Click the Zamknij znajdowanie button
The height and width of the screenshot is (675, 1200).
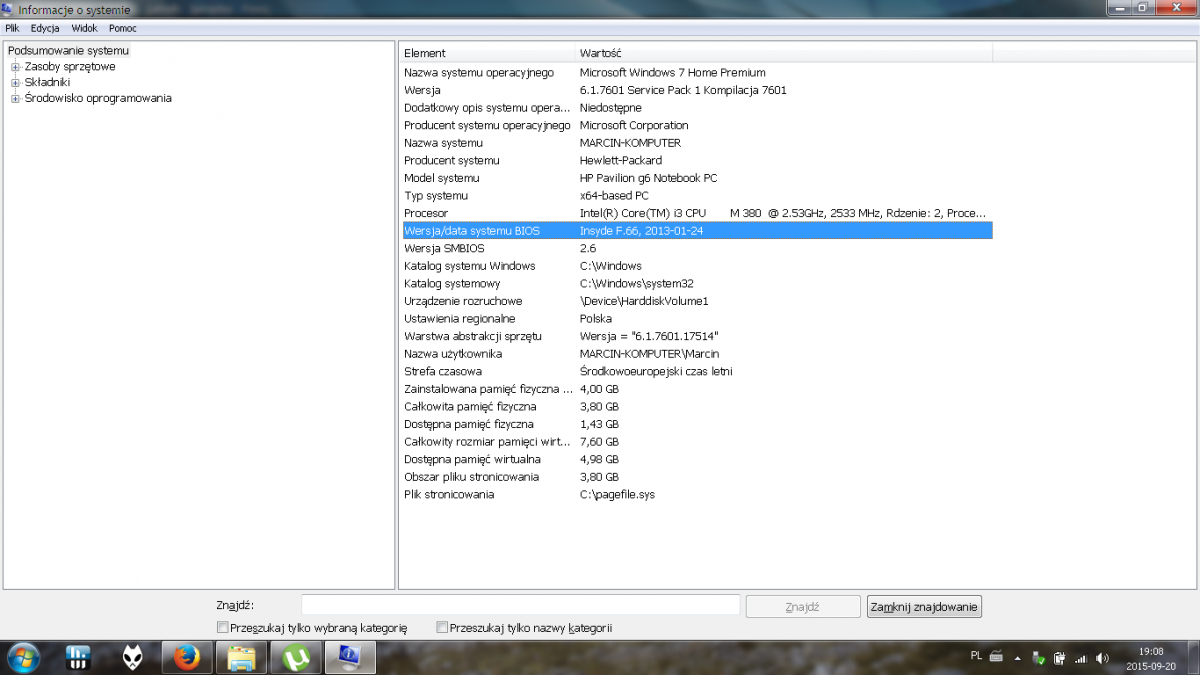925,606
